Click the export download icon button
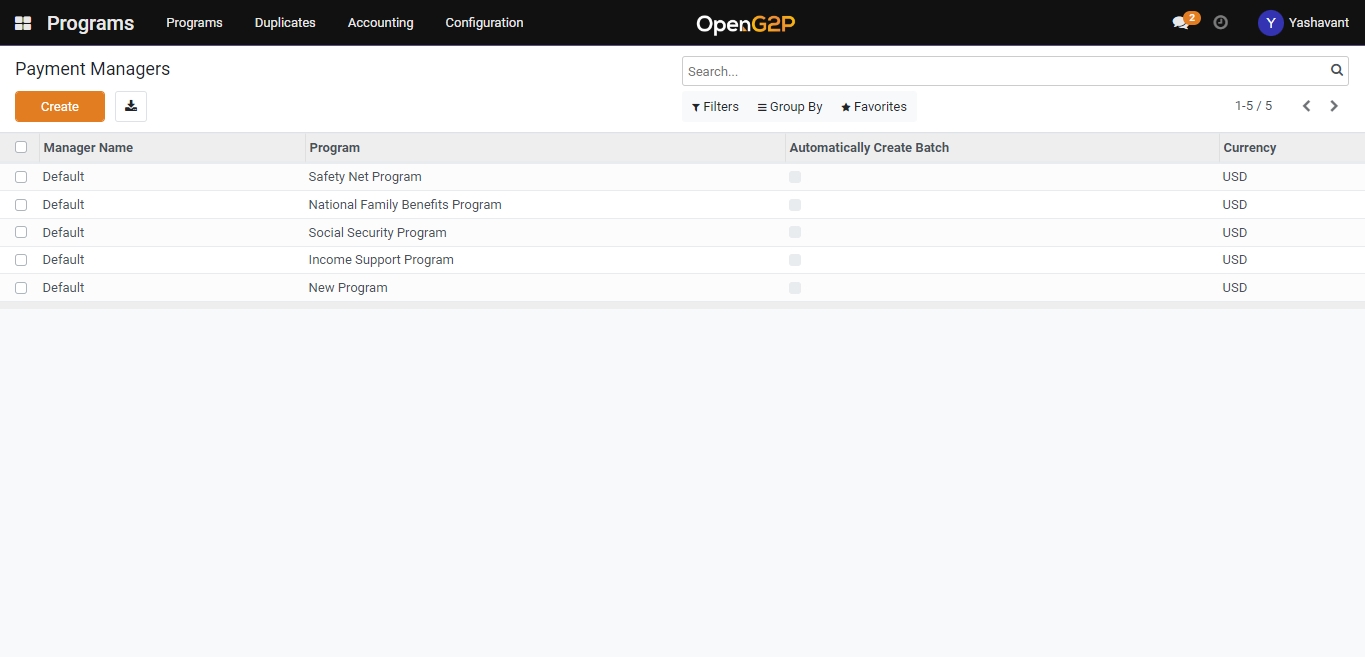The image size is (1365, 657). [x=131, y=107]
